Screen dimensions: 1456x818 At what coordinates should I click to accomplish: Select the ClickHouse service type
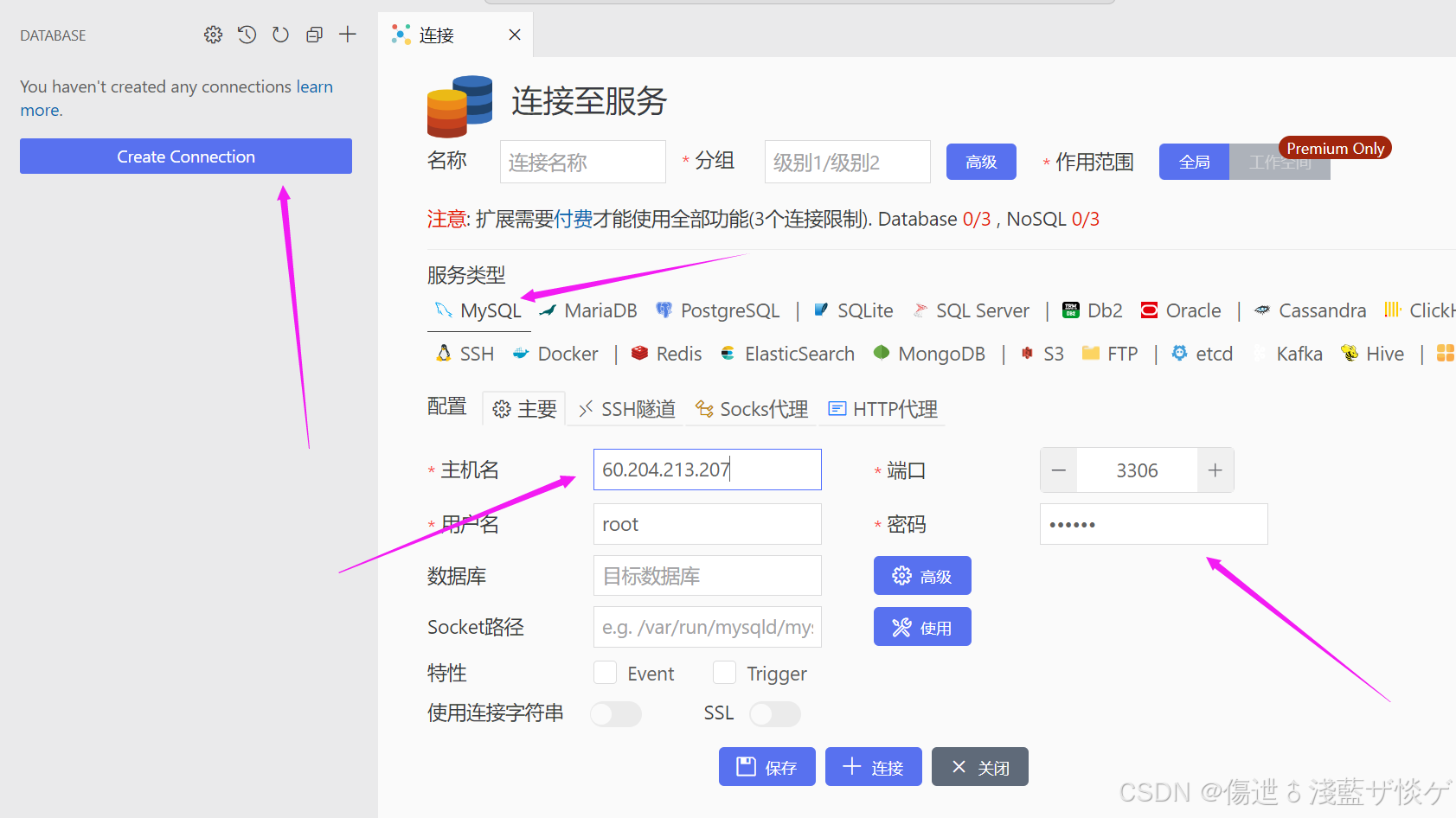[1420, 310]
